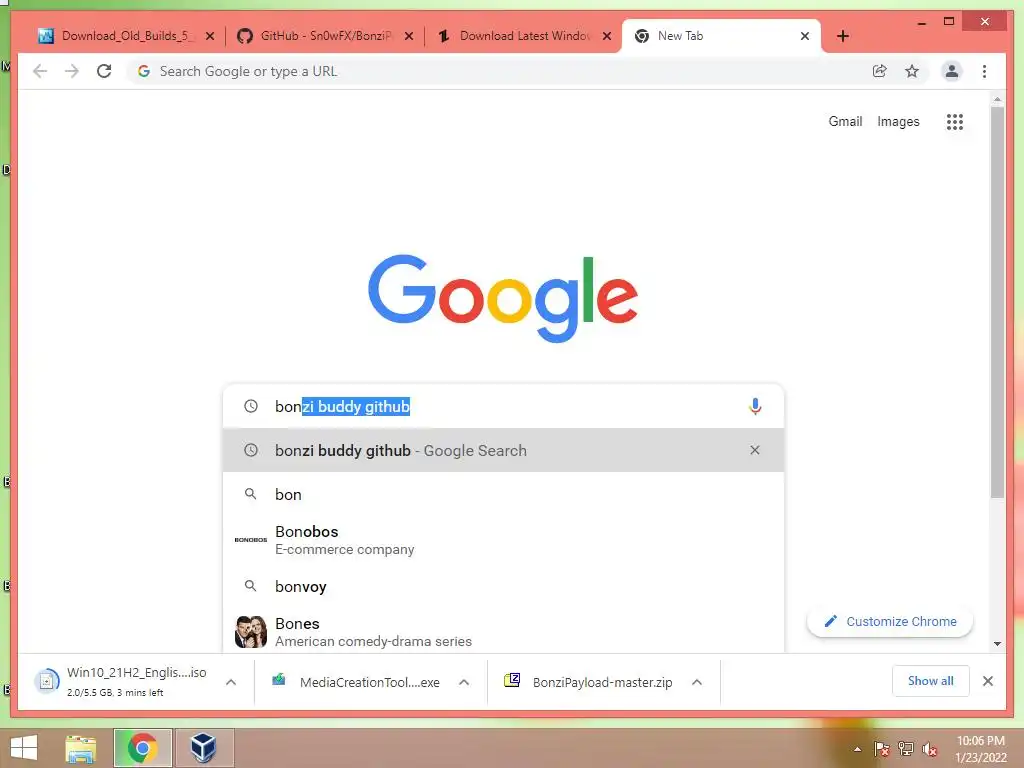Expand options for Win10_21H2 iso download
Screen dimensions: 1024x768
click(231, 682)
